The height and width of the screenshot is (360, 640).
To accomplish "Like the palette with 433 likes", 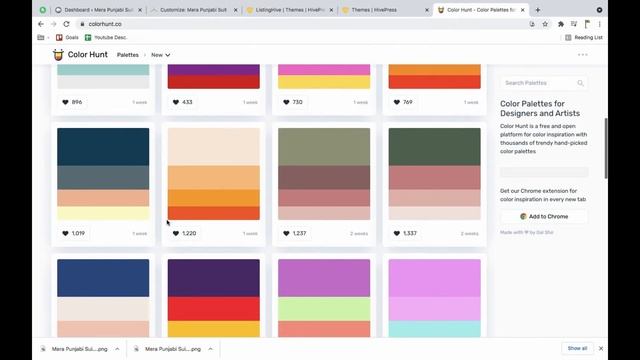I will (x=183, y=102).
